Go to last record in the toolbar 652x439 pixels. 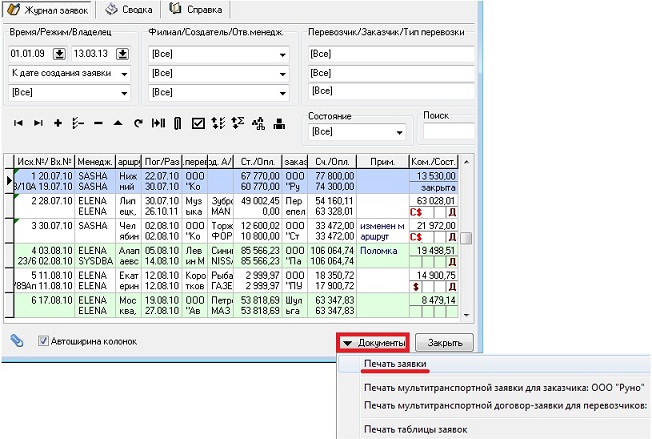point(38,123)
